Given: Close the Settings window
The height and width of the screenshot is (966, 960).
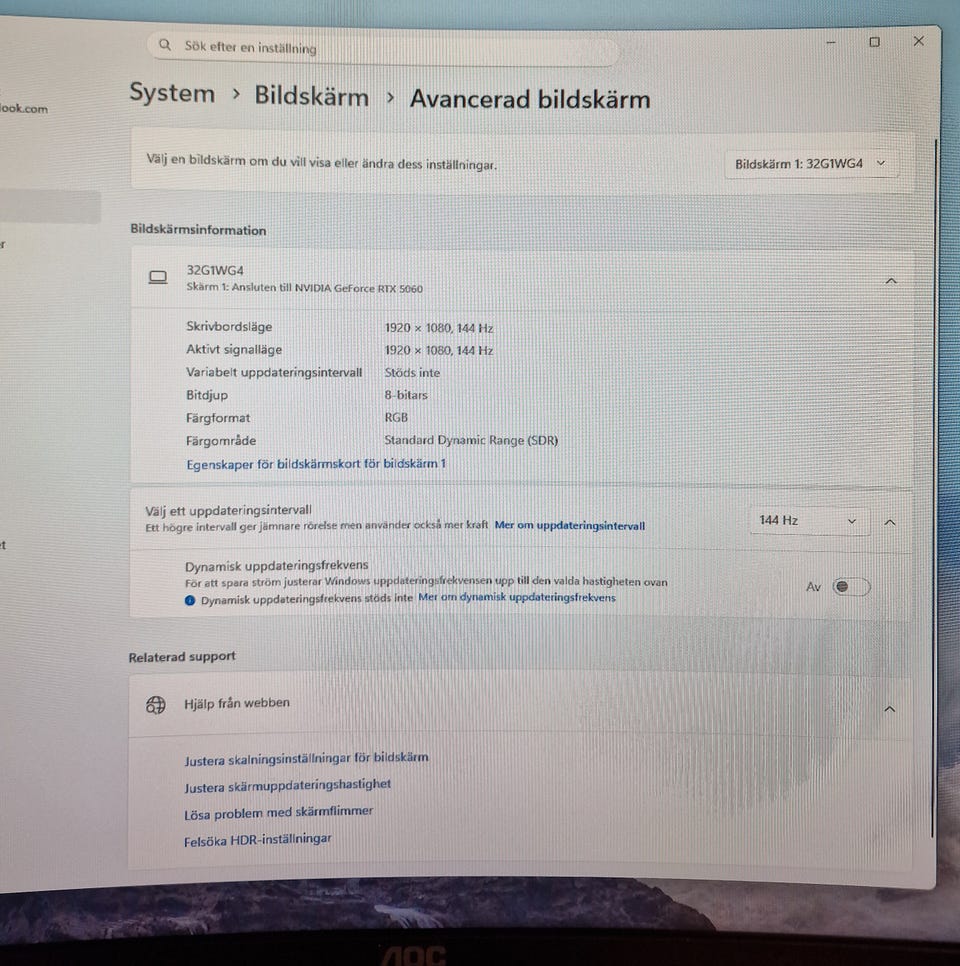Looking at the screenshot, I should pos(919,41).
